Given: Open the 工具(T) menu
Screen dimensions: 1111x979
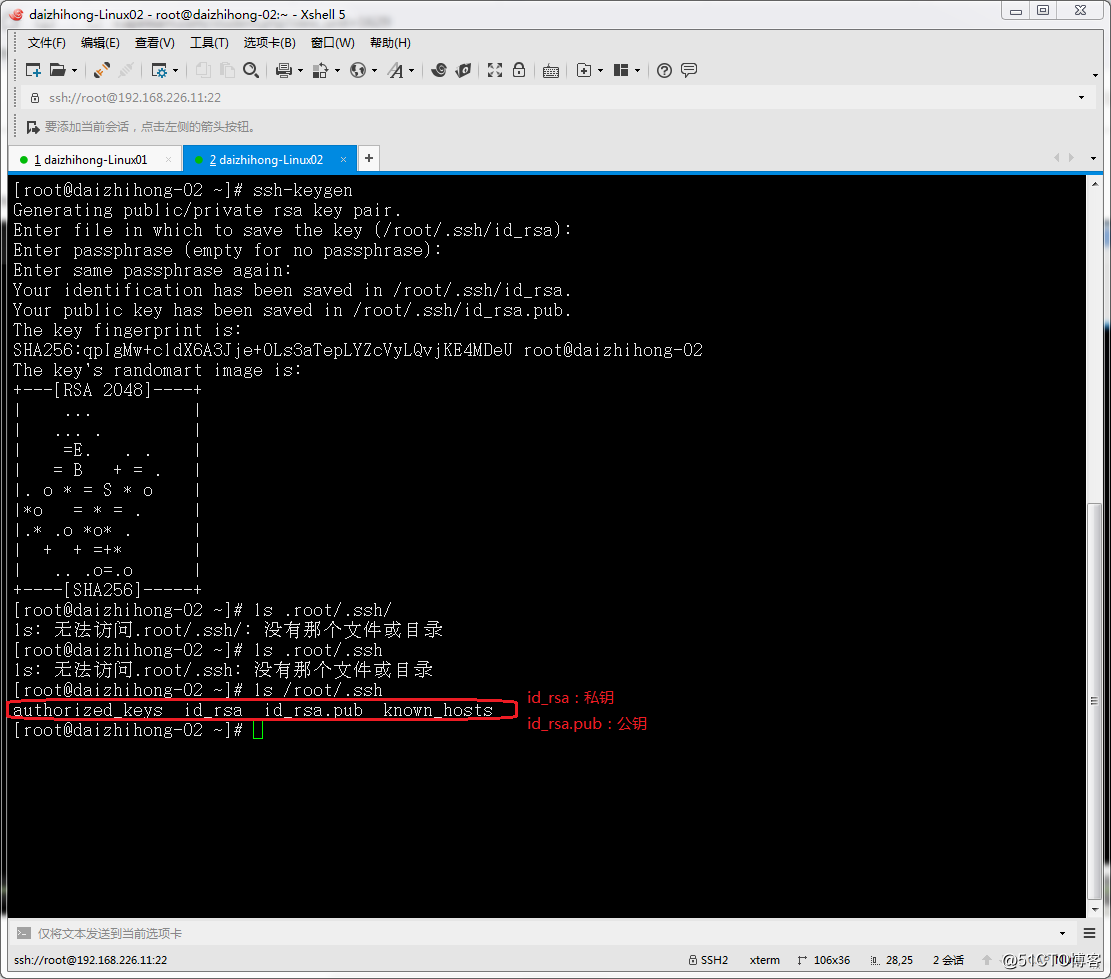Looking at the screenshot, I should coord(209,43).
